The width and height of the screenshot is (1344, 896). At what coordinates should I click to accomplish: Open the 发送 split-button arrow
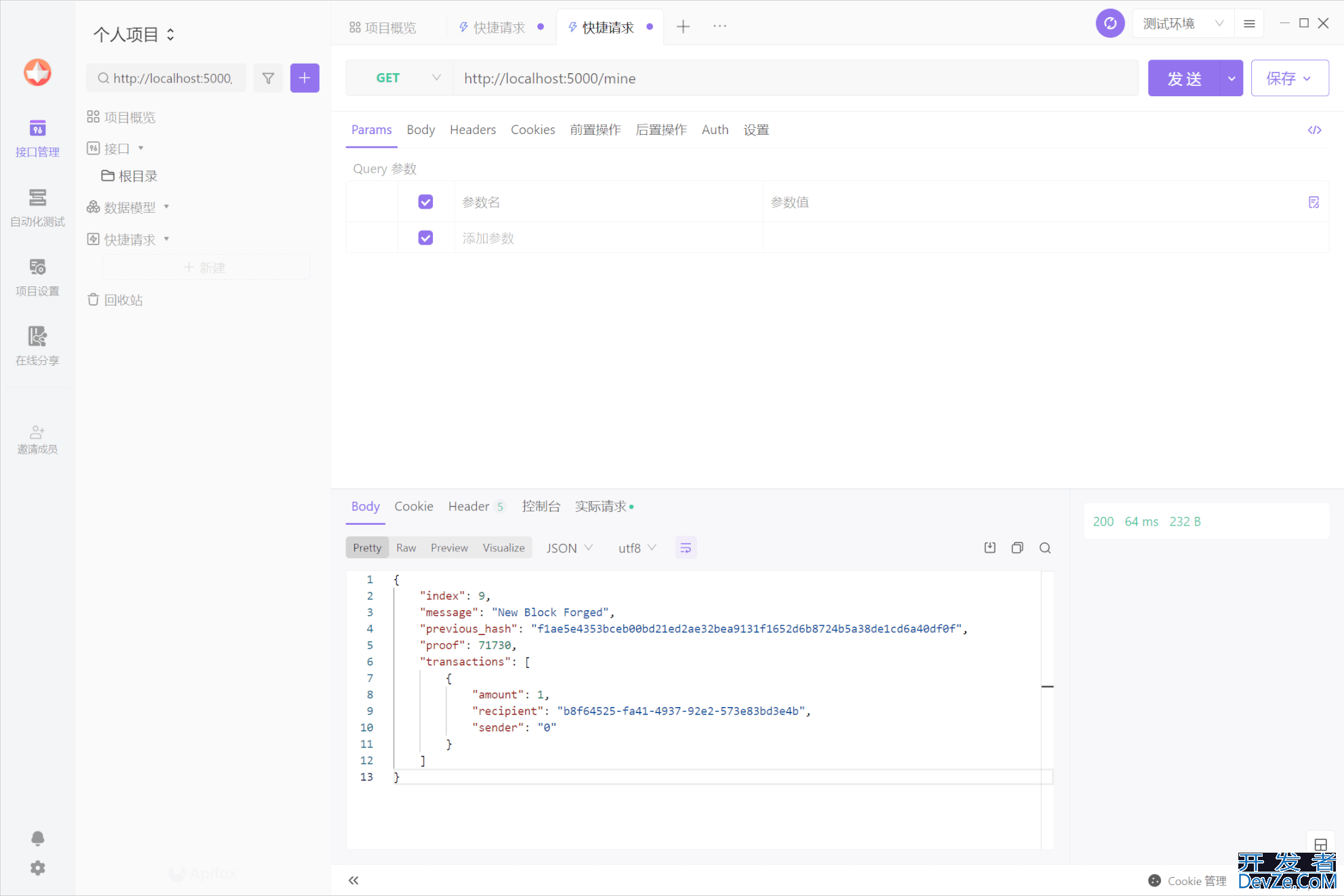[1232, 78]
